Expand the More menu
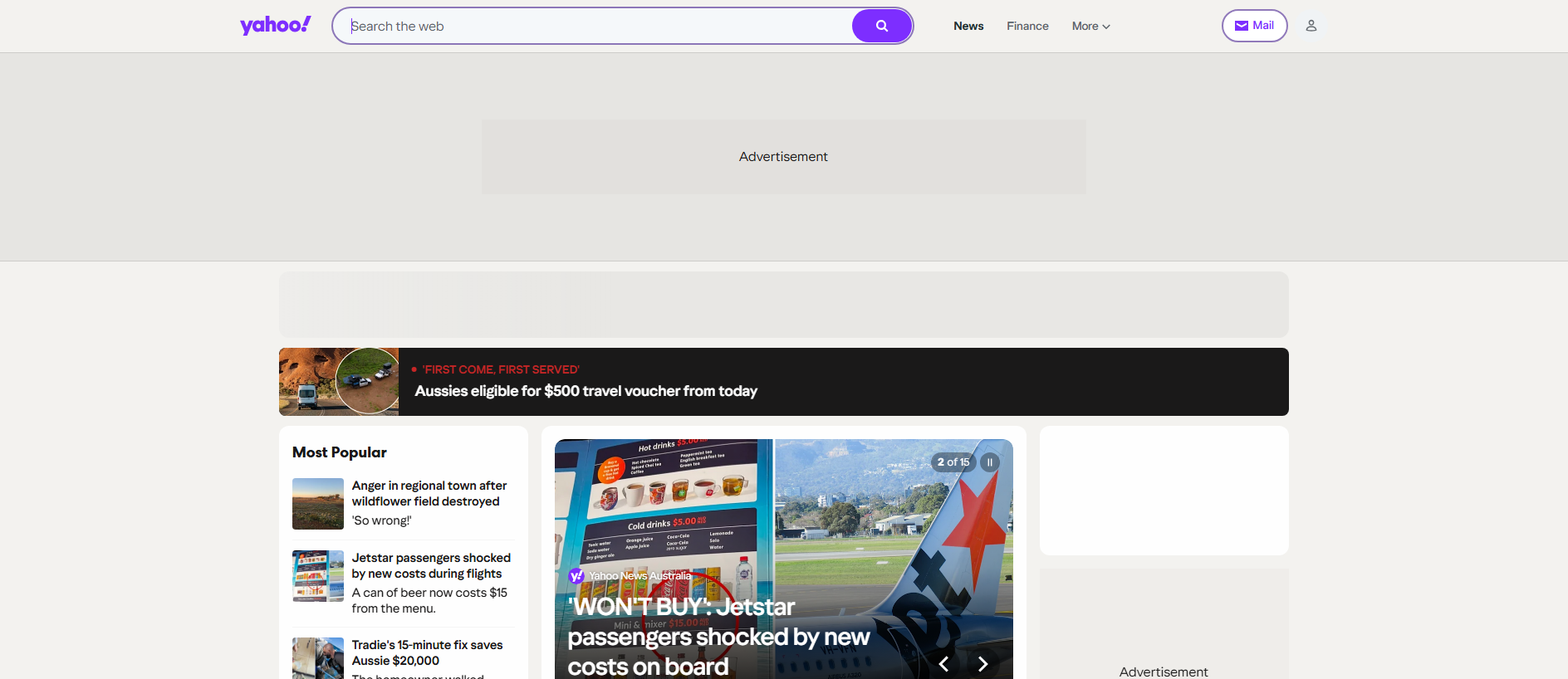 1090,26
